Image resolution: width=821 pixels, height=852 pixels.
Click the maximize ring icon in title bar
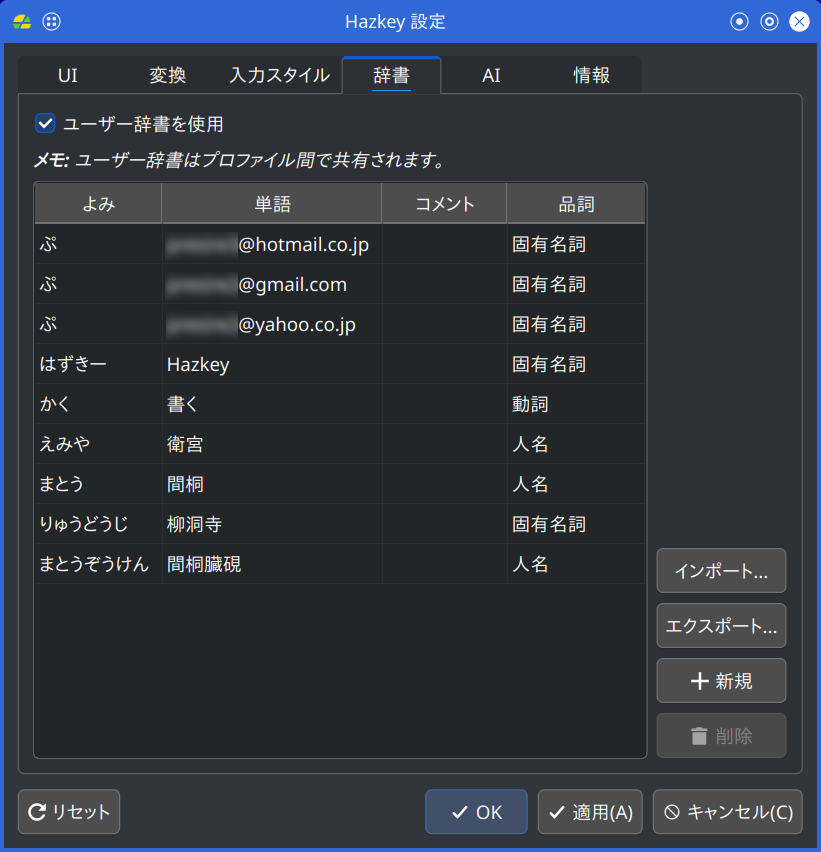point(769,22)
